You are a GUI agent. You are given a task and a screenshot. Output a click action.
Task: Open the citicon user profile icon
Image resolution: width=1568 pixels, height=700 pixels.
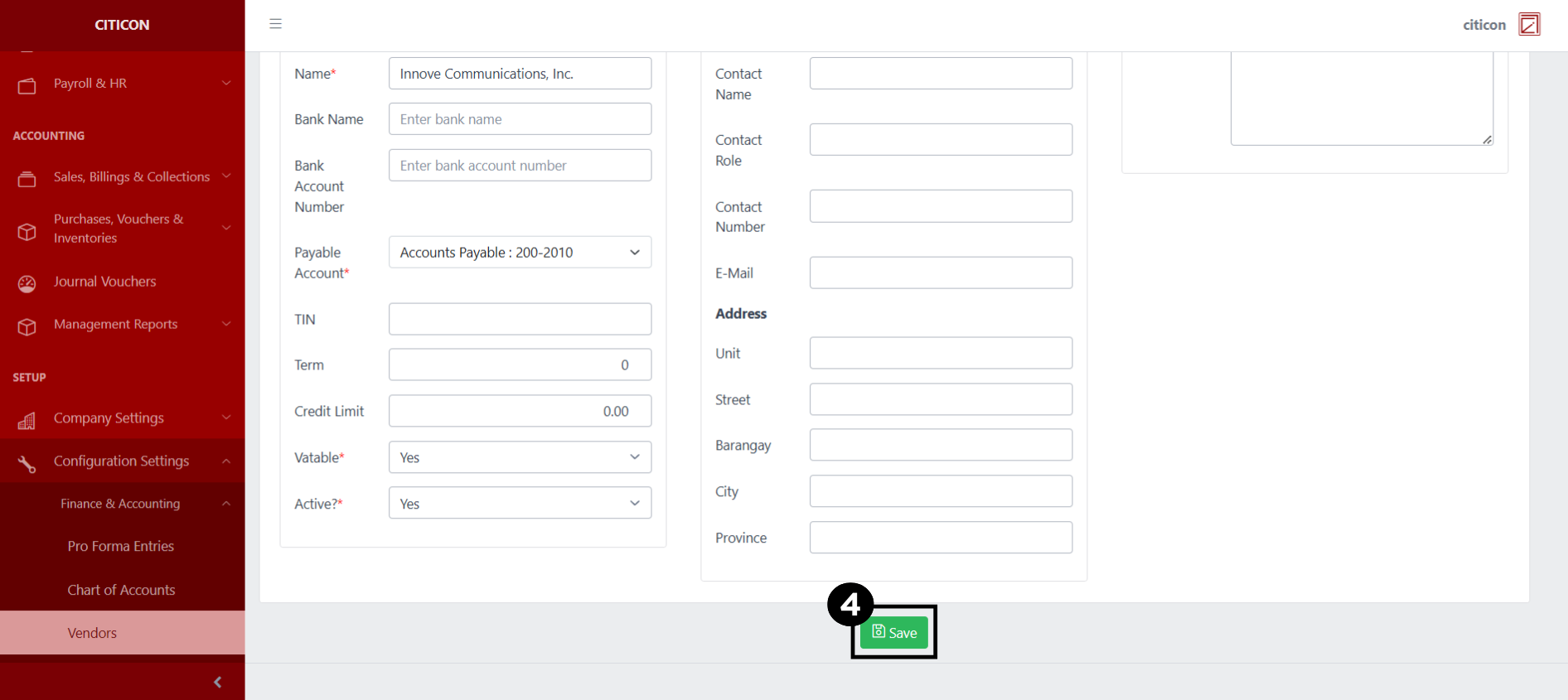tap(1529, 25)
